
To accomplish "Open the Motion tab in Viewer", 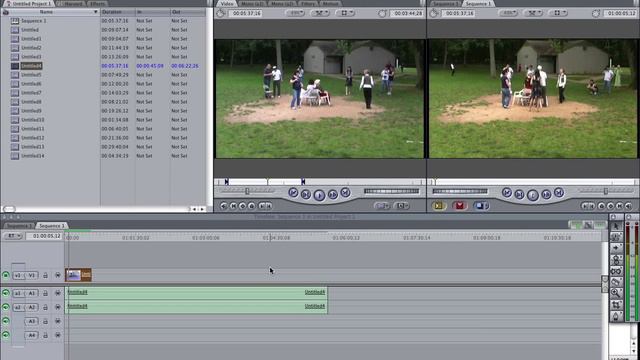I will [x=330, y=3].
